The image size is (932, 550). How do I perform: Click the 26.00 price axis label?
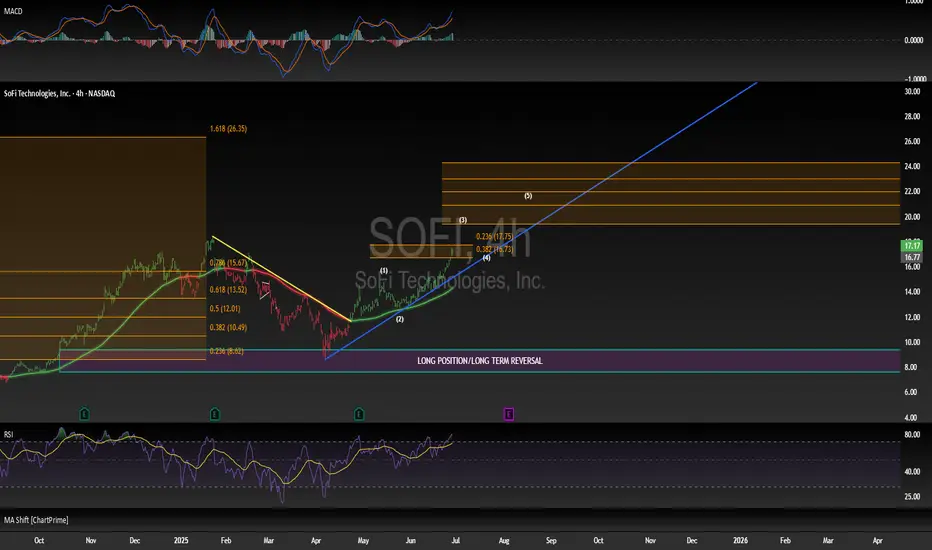pos(912,142)
